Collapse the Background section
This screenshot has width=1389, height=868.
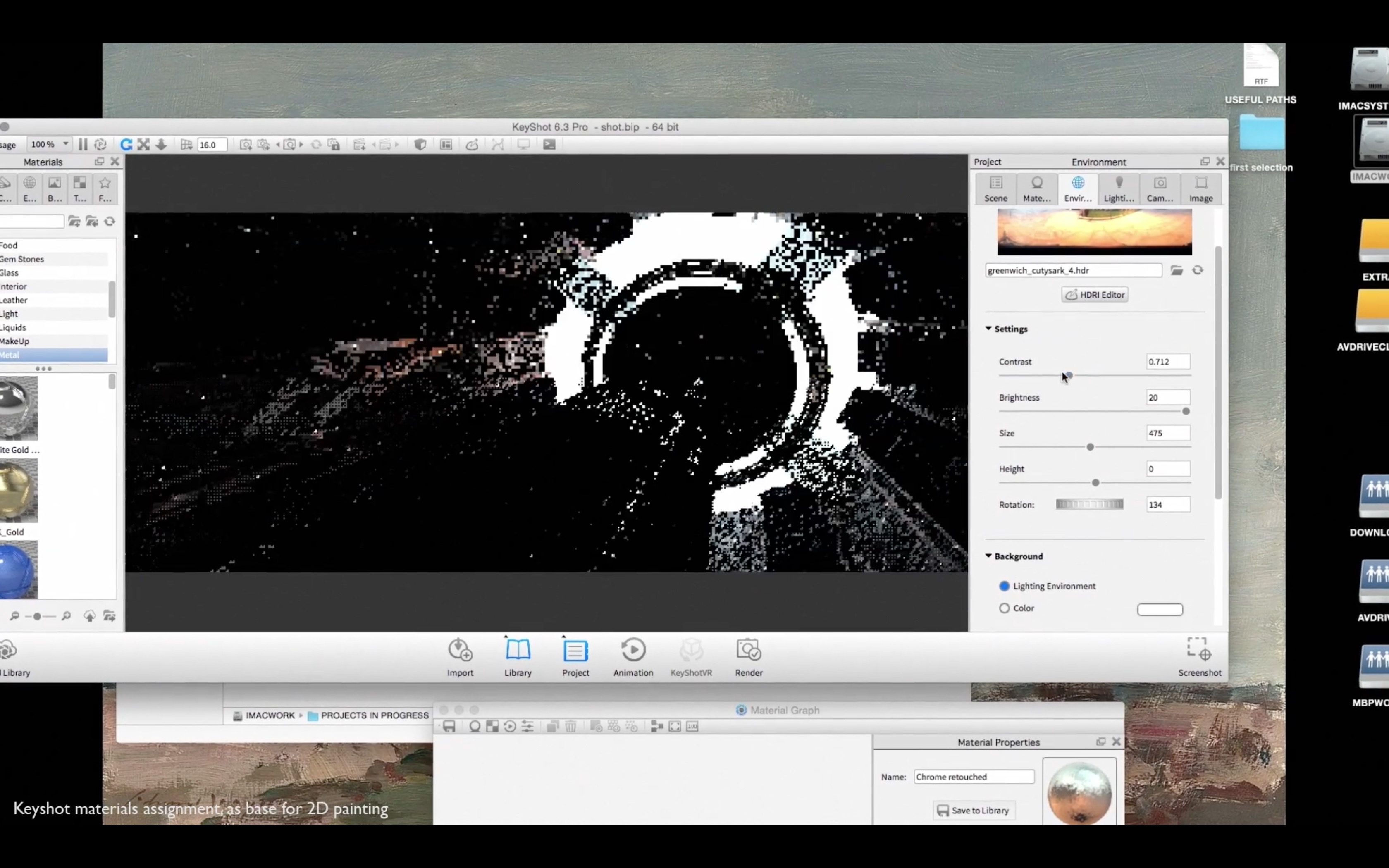point(988,556)
